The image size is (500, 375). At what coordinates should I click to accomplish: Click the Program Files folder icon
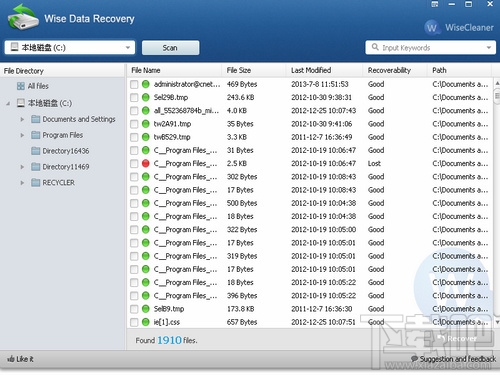pyautogui.click(x=35, y=135)
